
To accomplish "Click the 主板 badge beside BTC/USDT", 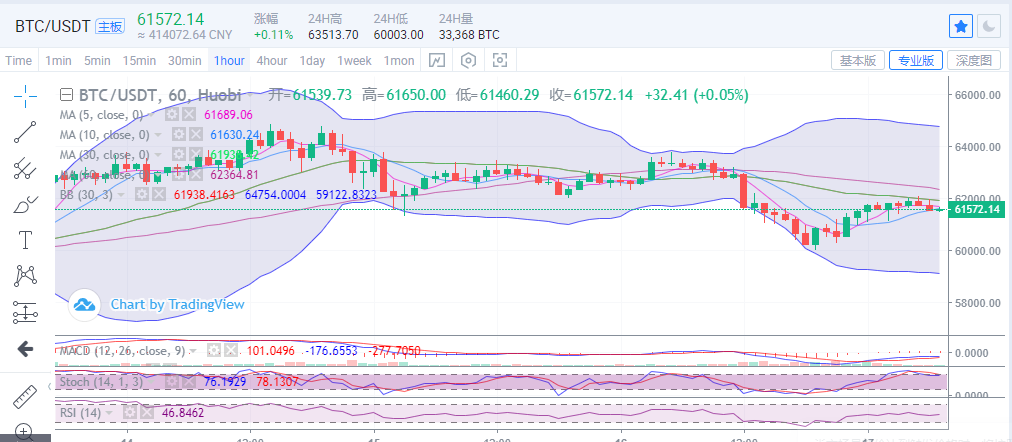I will [x=110, y=26].
